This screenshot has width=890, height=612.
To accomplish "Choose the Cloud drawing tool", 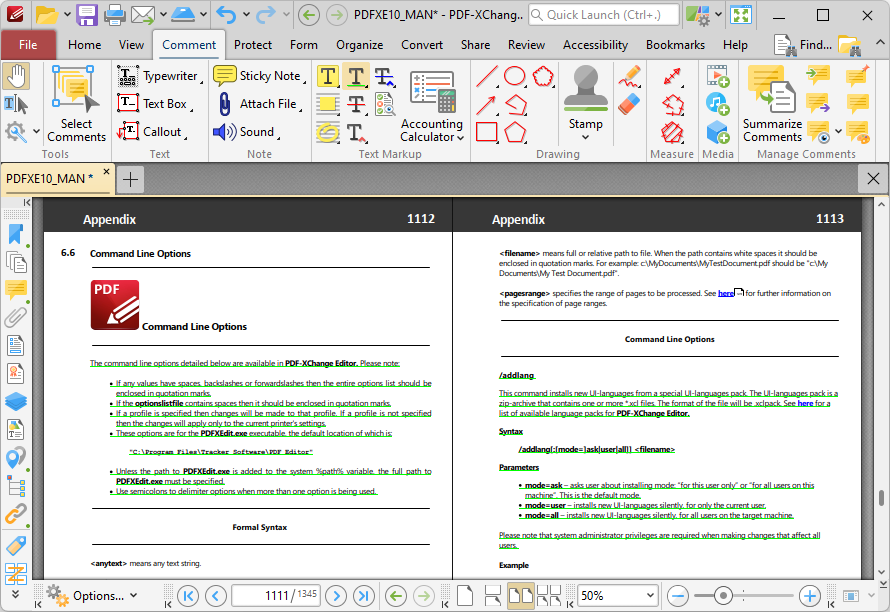I will 543,76.
